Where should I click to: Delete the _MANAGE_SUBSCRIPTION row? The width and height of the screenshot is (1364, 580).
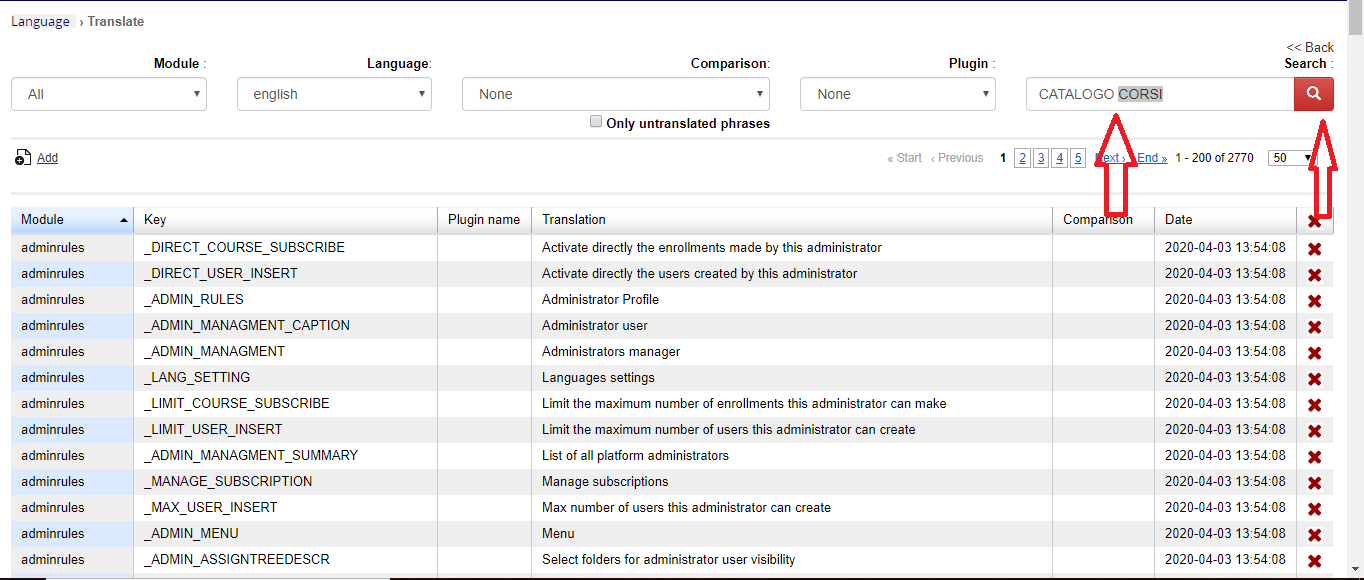pos(1315,483)
